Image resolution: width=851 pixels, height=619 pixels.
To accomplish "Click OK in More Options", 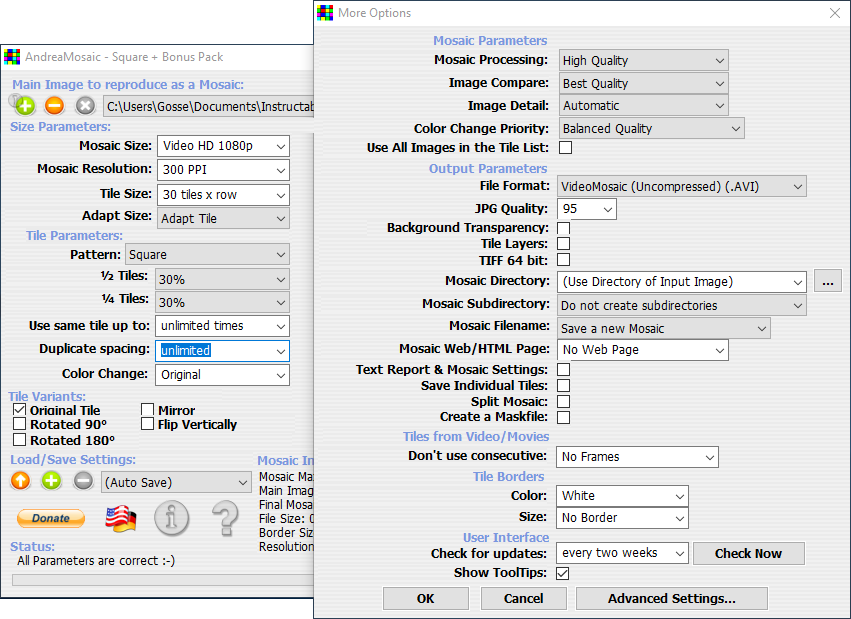I will click(426, 598).
